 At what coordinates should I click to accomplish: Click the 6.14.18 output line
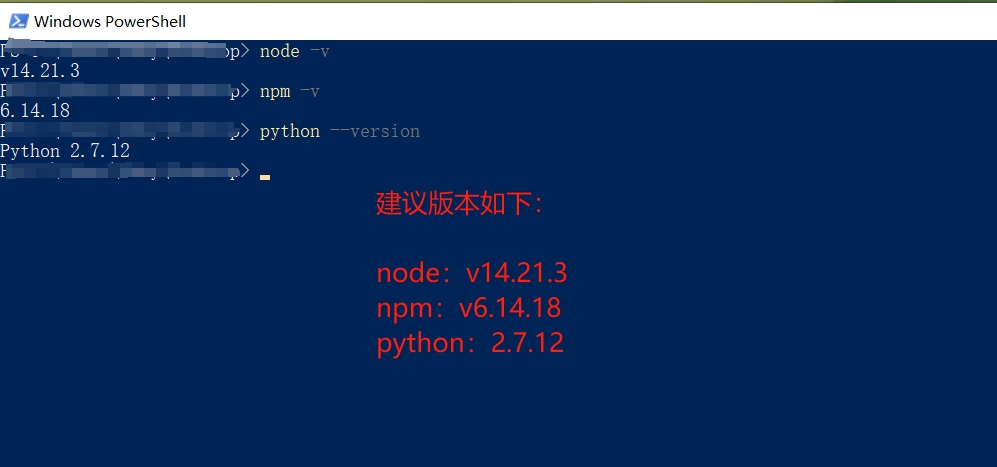coord(35,111)
